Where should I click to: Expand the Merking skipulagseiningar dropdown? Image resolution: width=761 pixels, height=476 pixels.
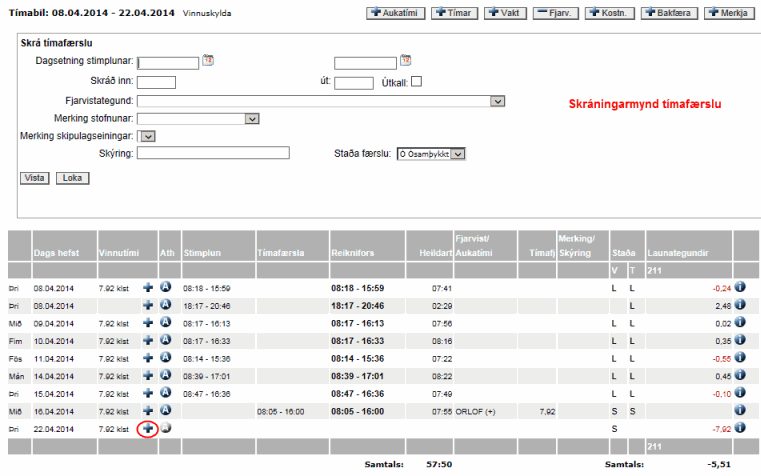[x=148, y=136]
